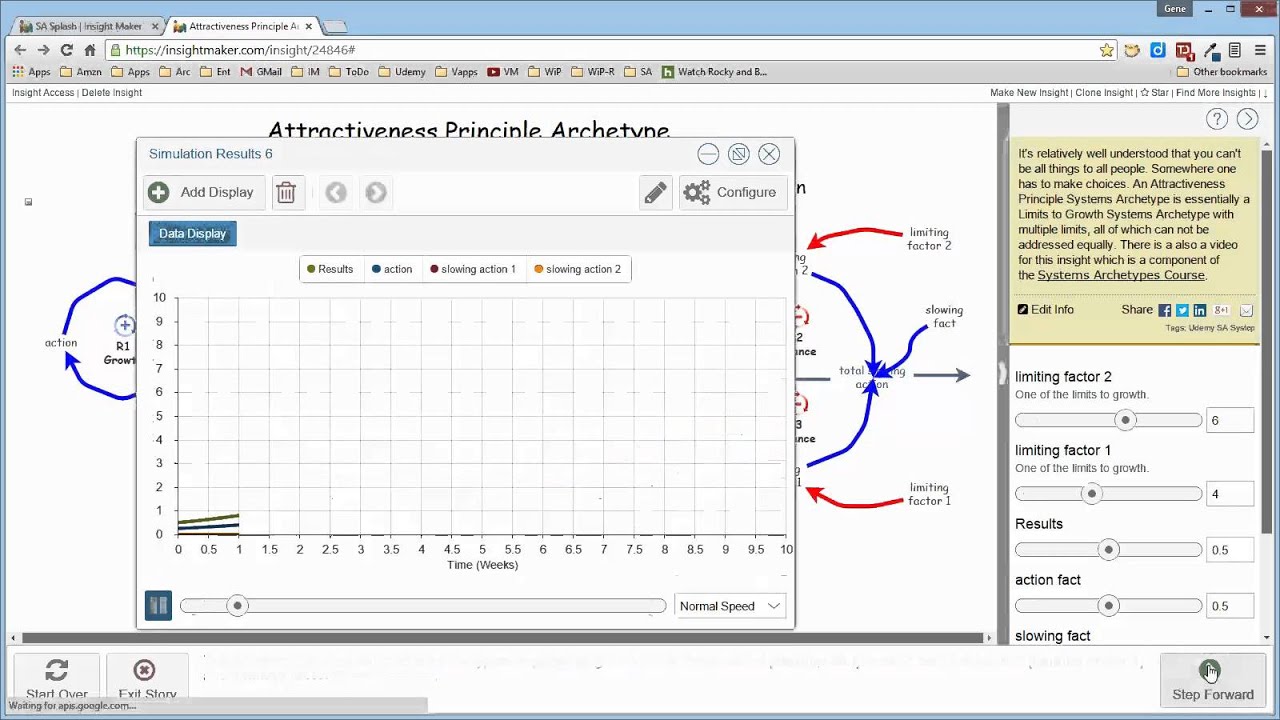
Task: Go to browser home page
Action: [x=90, y=50]
